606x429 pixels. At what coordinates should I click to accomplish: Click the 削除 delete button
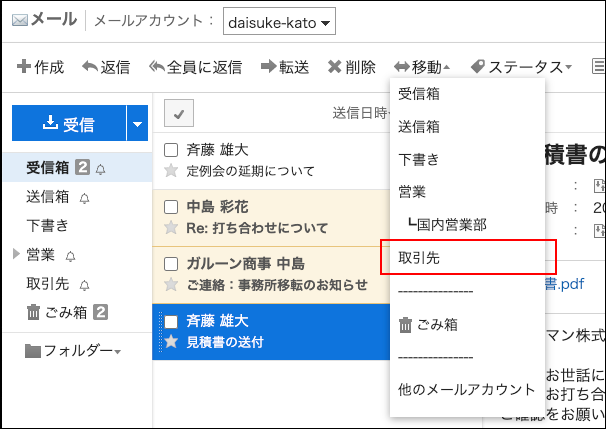[x=351, y=67]
